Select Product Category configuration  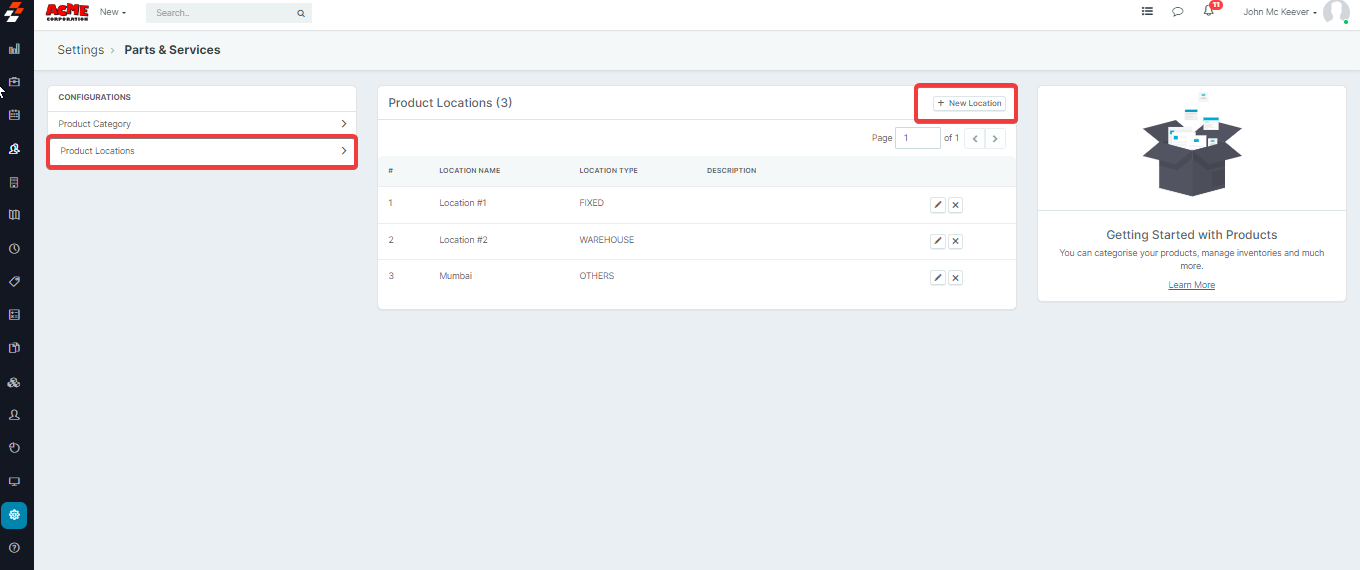202,124
